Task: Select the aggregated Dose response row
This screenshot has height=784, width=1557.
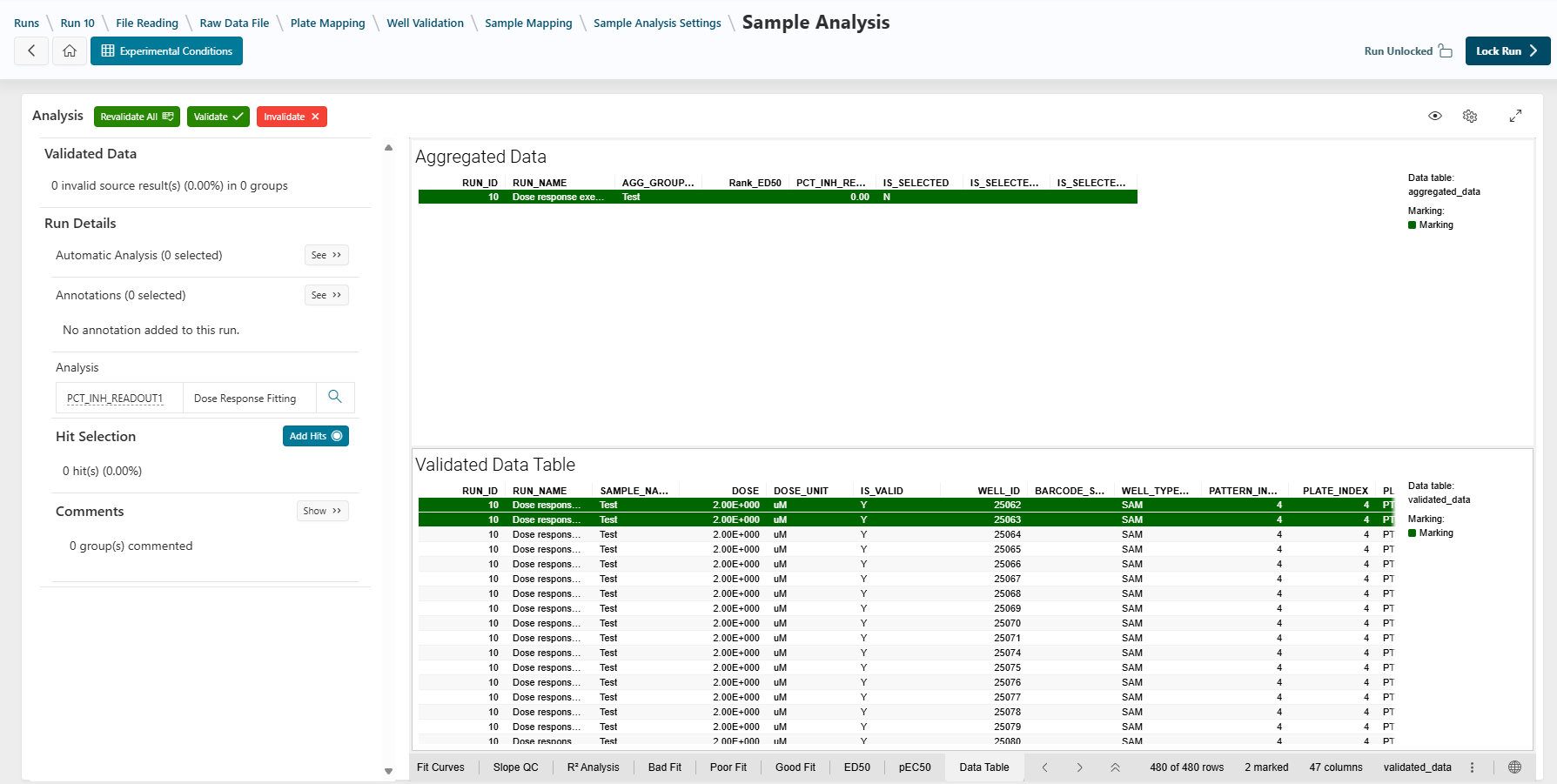Action: [x=777, y=197]
